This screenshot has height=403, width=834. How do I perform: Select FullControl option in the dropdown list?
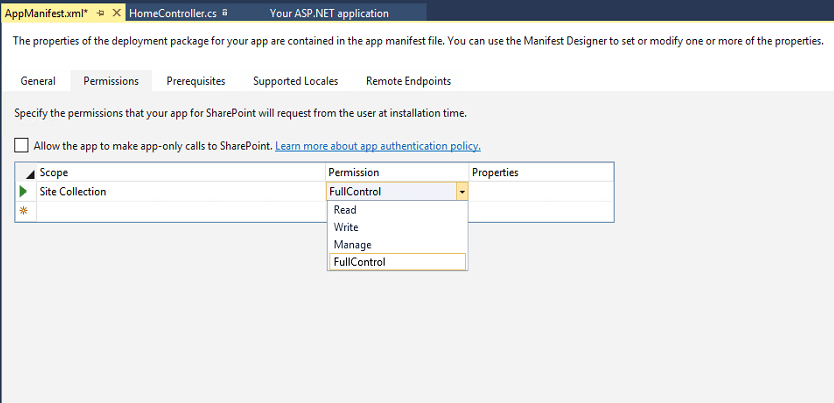[397, 262]
